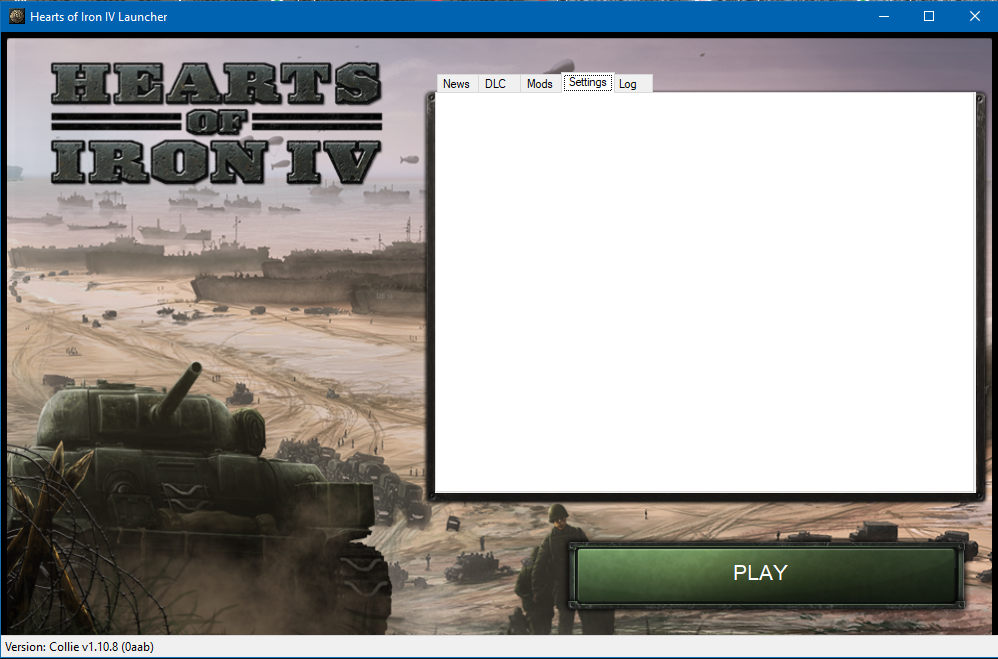Close the Hearts of Iron IV launcher
This screenshot has height=659, width=998.
tap(975, 16)
